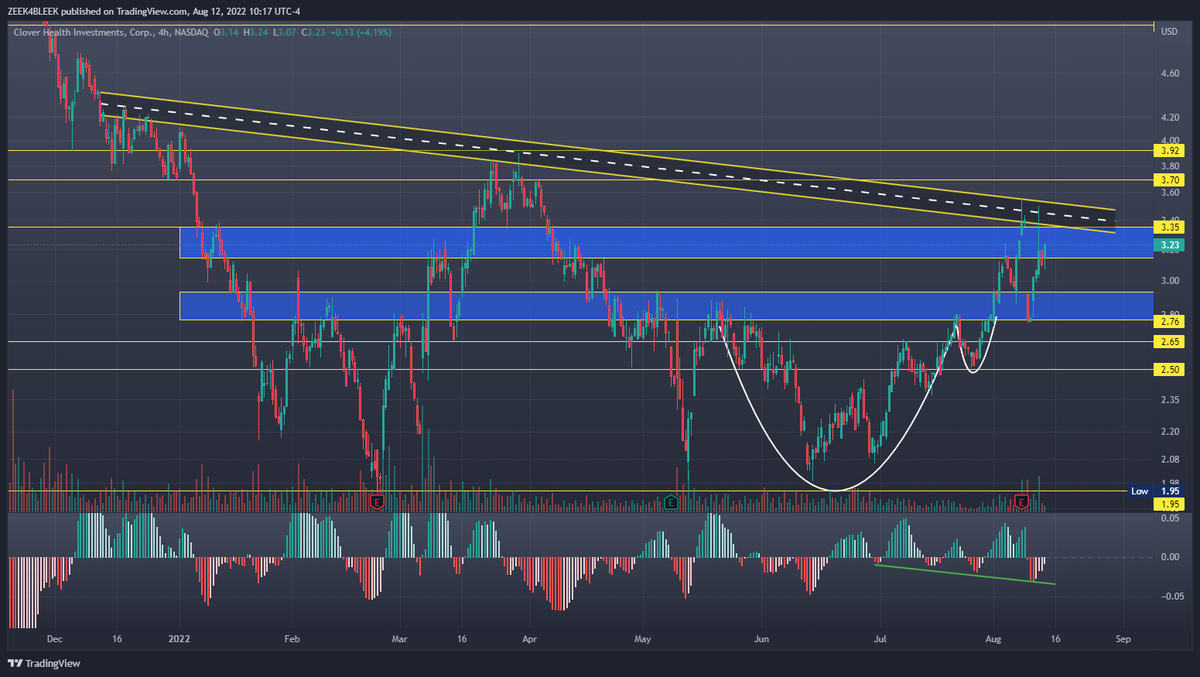Click the green earnings marker in May
The width and height of the screenshot is (1200, 677).
coord(671,500)
